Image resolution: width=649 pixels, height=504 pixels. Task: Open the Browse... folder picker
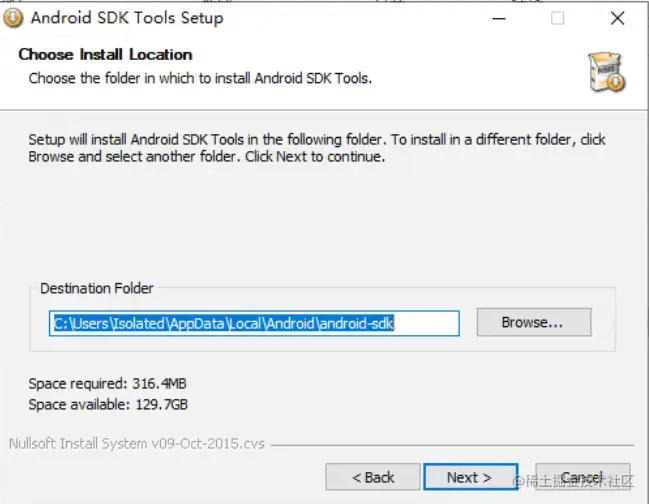click(x=533, y=323)
